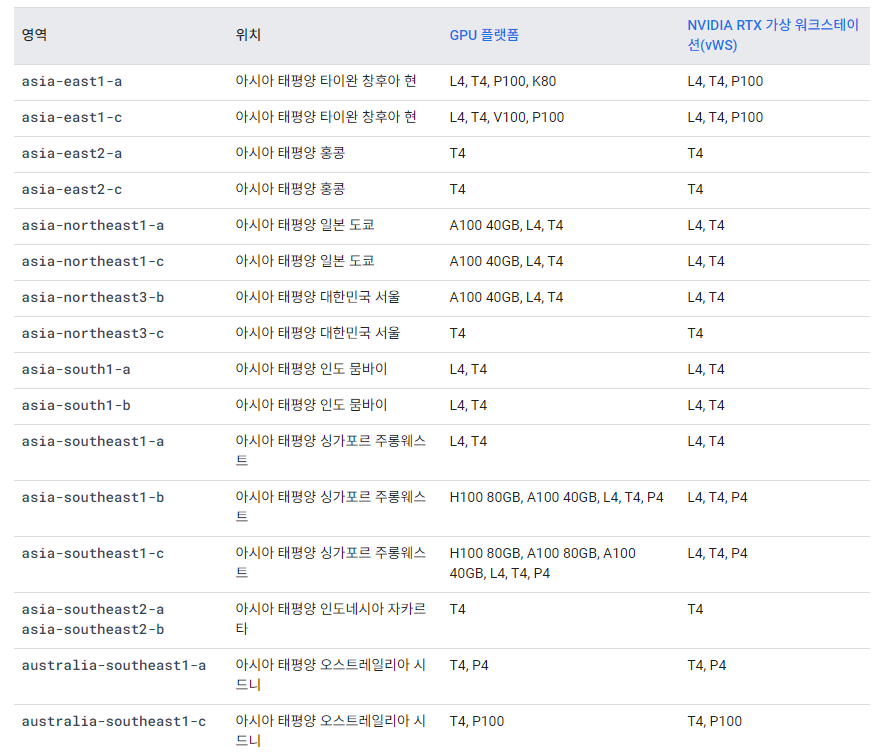Viewport: 886px width, 754px height.
Task: Click location '아시아 태평양 홍콩' for asia-east2-a
Action: click(x=290, y=153)
